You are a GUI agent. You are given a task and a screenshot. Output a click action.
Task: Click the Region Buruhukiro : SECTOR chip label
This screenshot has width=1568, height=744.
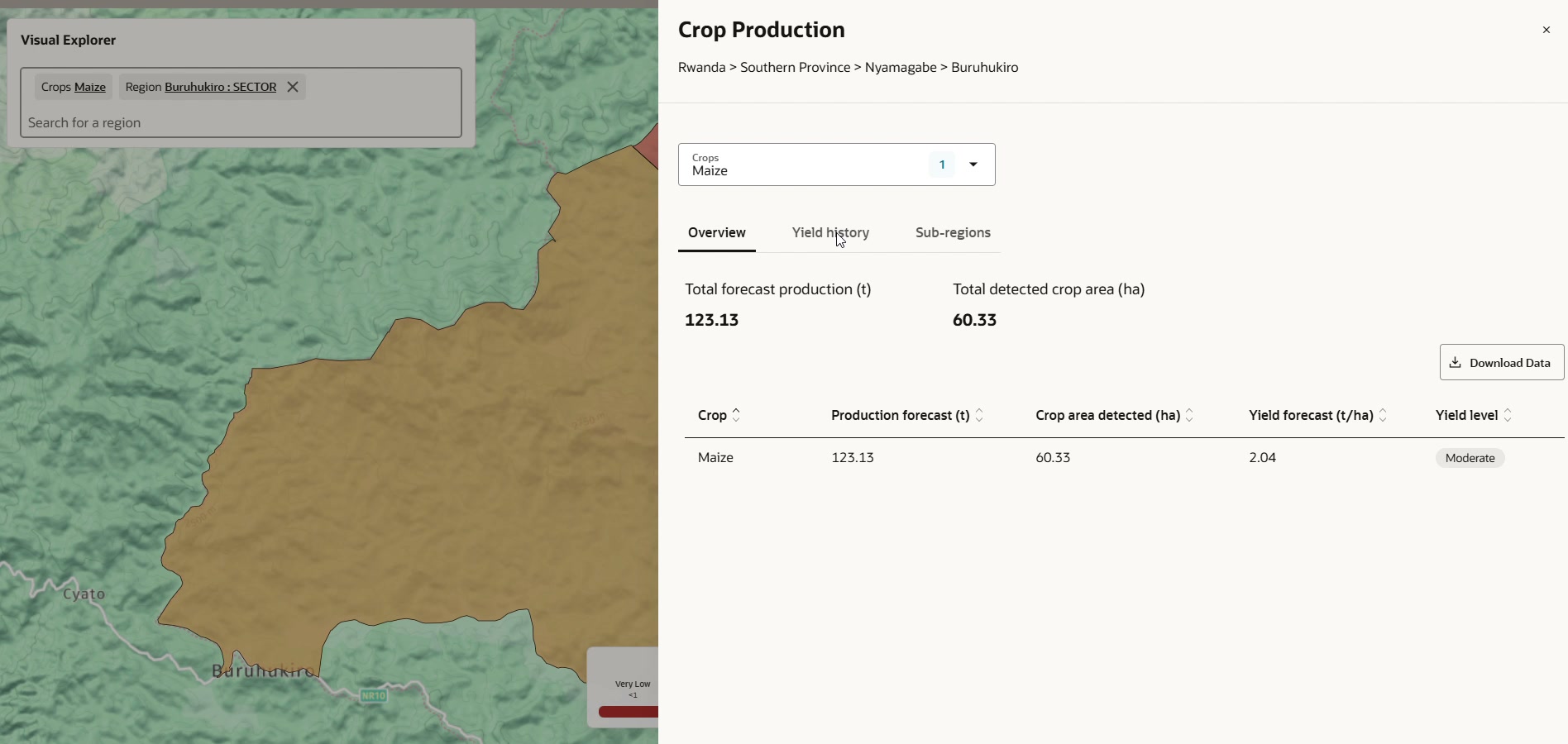tap(201, 87)
